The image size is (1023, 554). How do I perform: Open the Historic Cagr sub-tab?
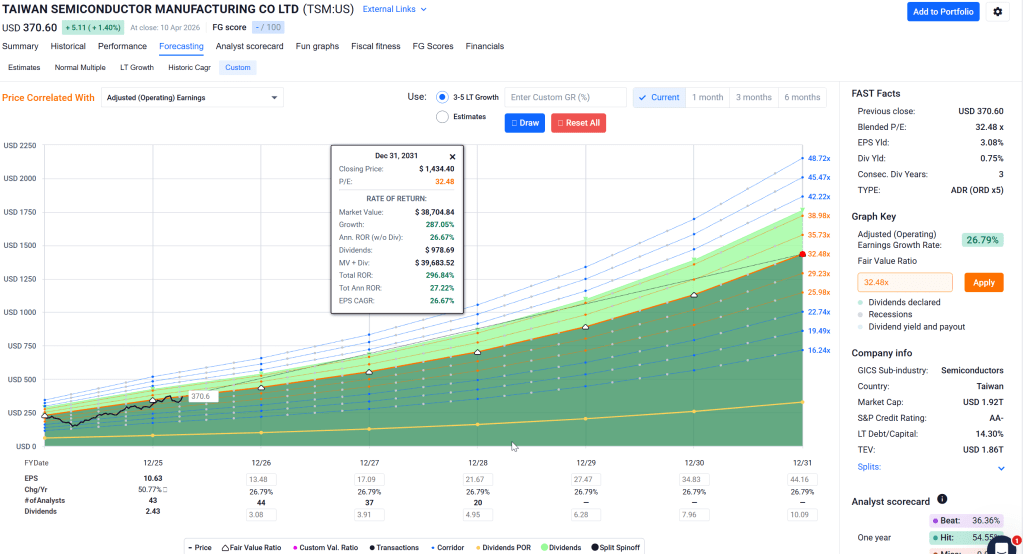(x=187, y=68)
